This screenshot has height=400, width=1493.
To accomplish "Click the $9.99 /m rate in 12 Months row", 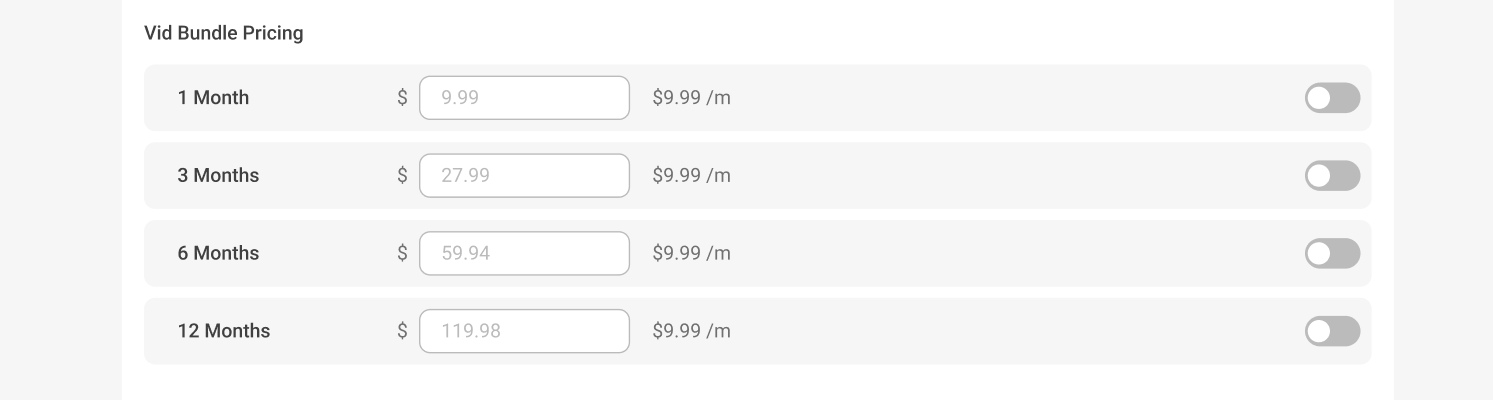I will coord(691,331).
